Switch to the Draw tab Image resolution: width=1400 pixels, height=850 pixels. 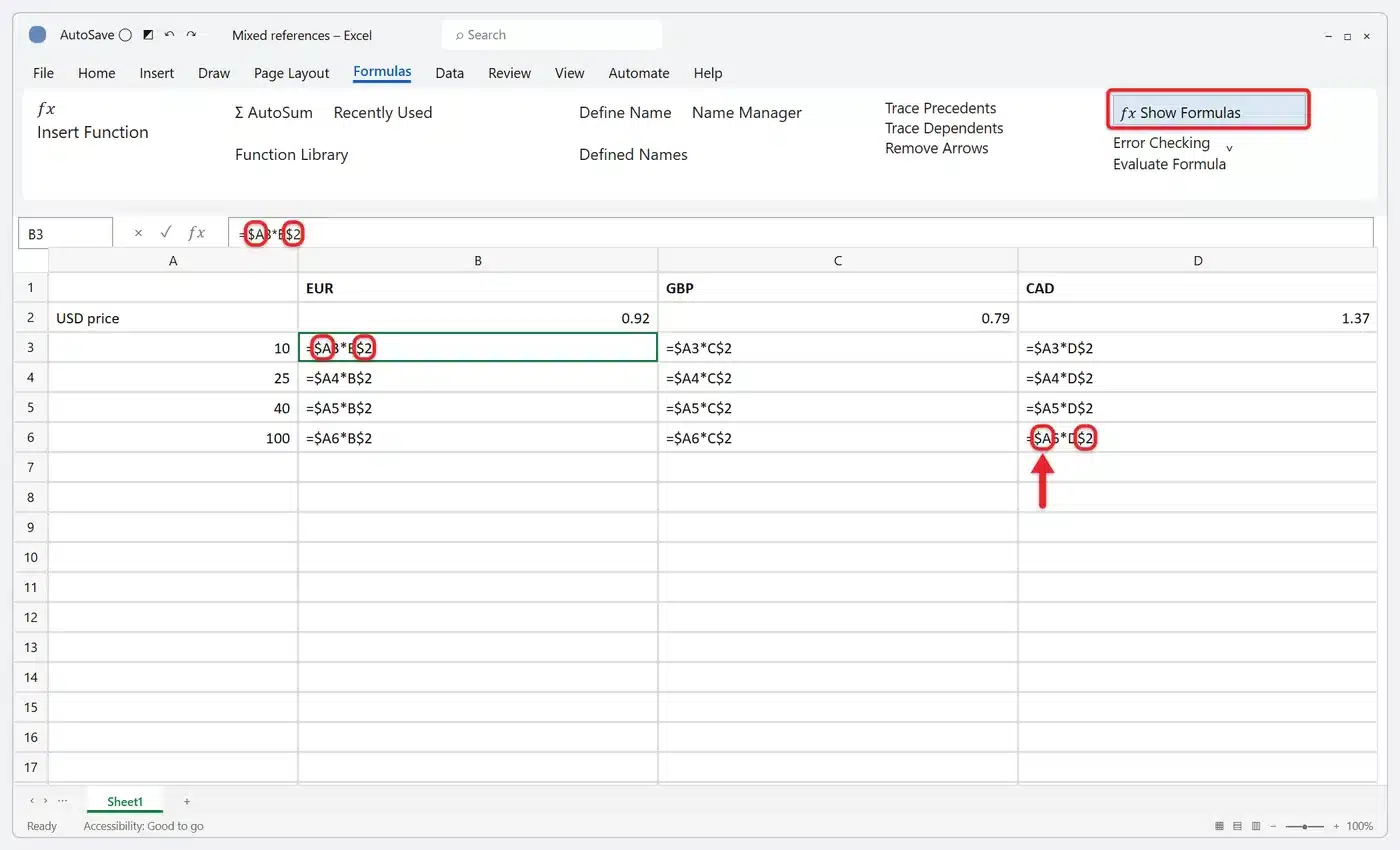pyautogui.click(x=214, y=73)
